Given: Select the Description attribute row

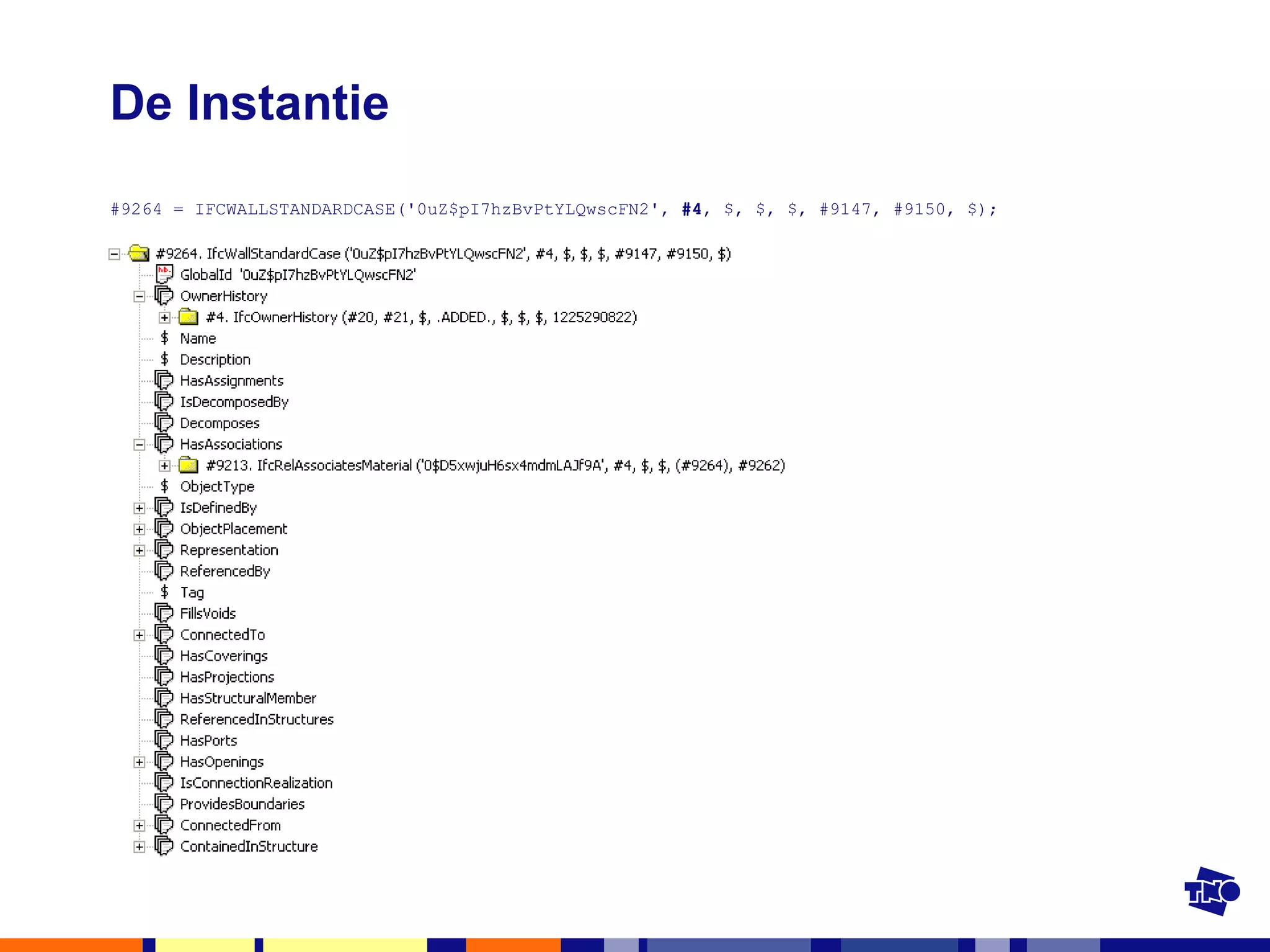Looking at the screenshot, I should click(x=215, y=359).
